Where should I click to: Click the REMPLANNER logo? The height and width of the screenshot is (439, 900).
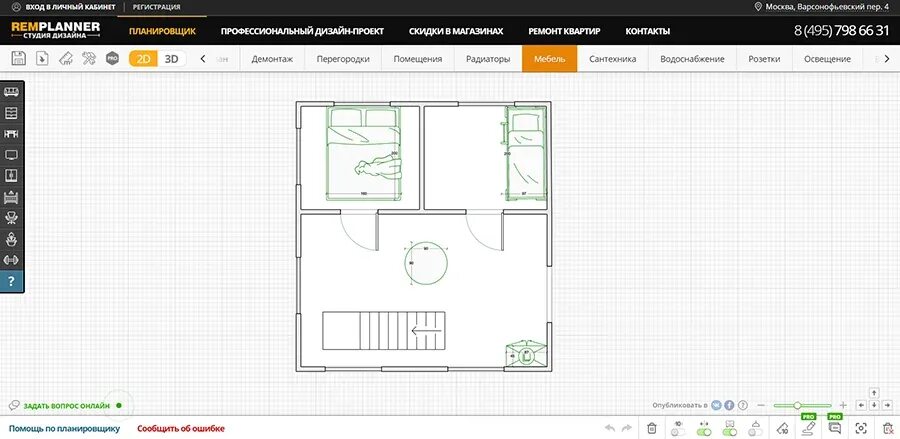pos(56,30)
